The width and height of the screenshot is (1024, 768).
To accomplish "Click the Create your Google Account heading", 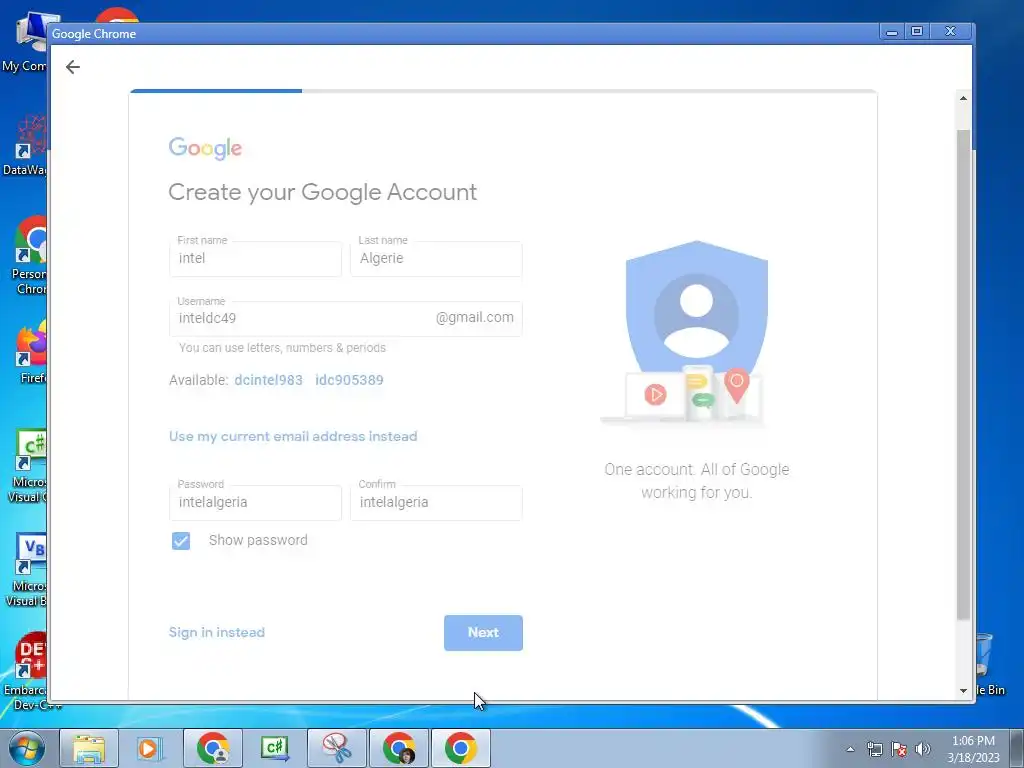I will (x=323, y=192).
